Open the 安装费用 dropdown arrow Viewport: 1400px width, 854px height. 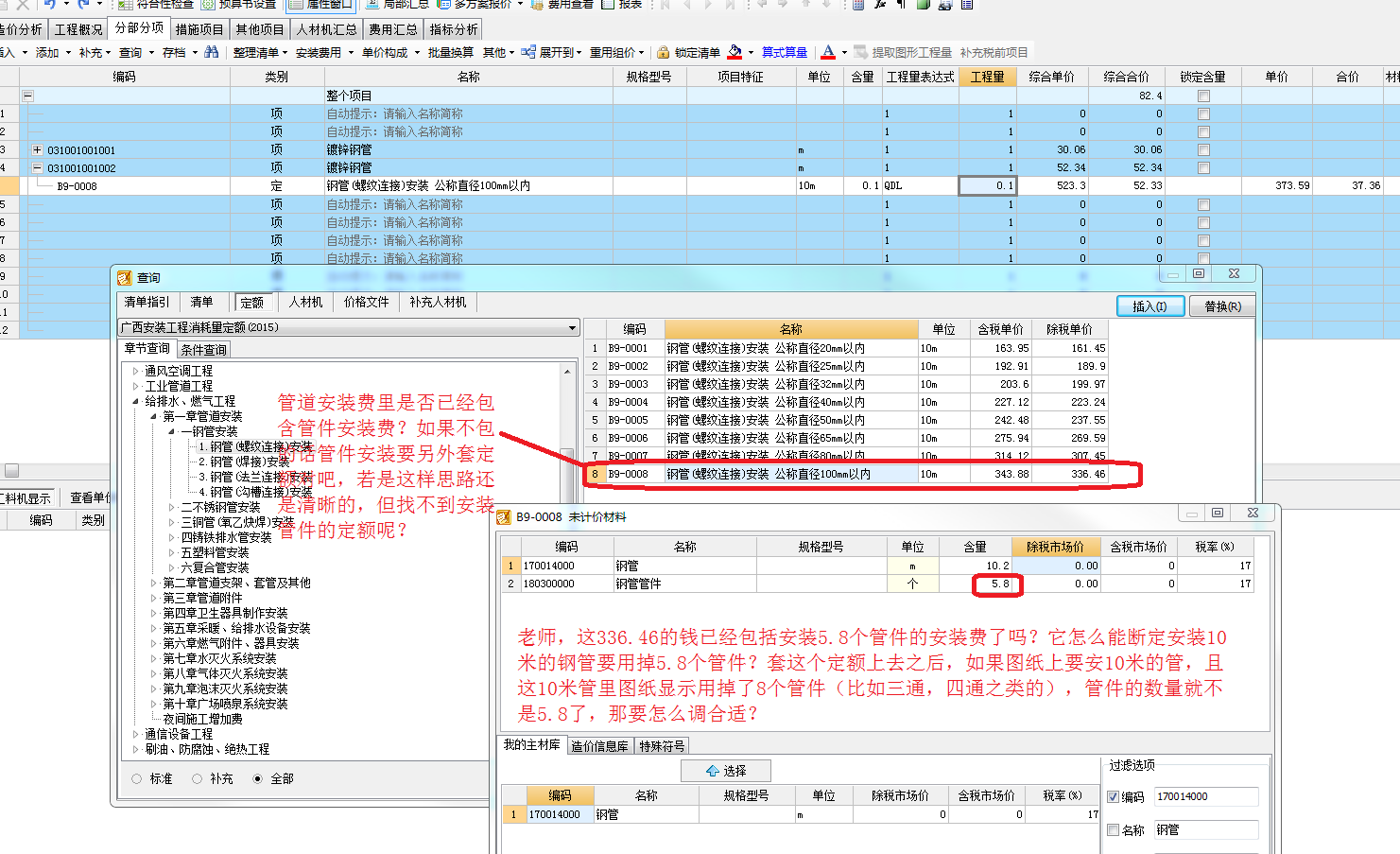[x=351, y=53]
